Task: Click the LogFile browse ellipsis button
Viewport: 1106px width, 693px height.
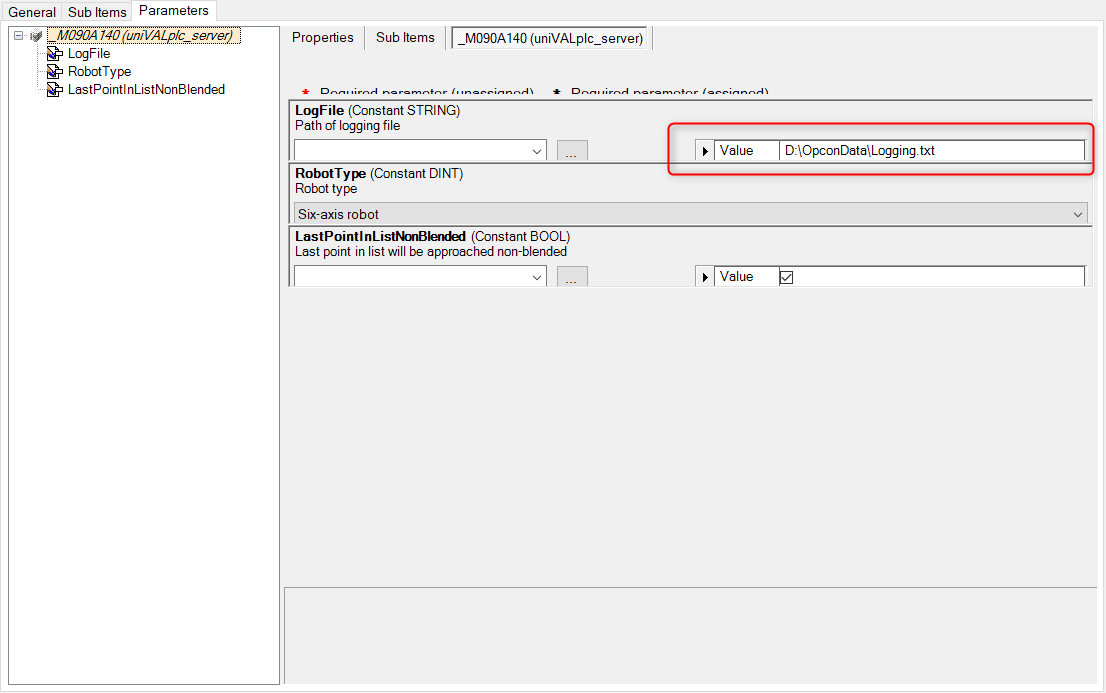Action: click(x=572, y=151)
